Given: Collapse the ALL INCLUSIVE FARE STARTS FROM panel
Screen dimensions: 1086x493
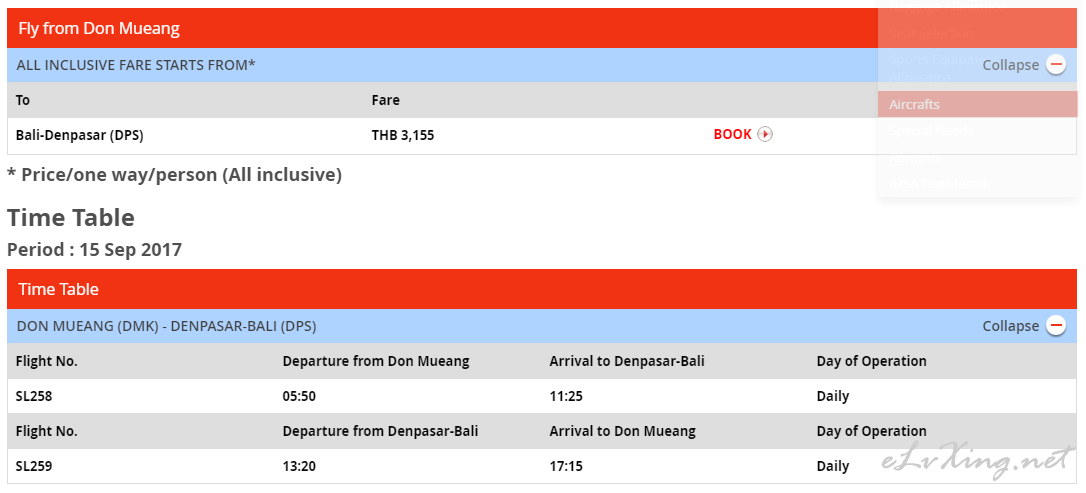Looking at the screenshot, I should click(1024, 65).
